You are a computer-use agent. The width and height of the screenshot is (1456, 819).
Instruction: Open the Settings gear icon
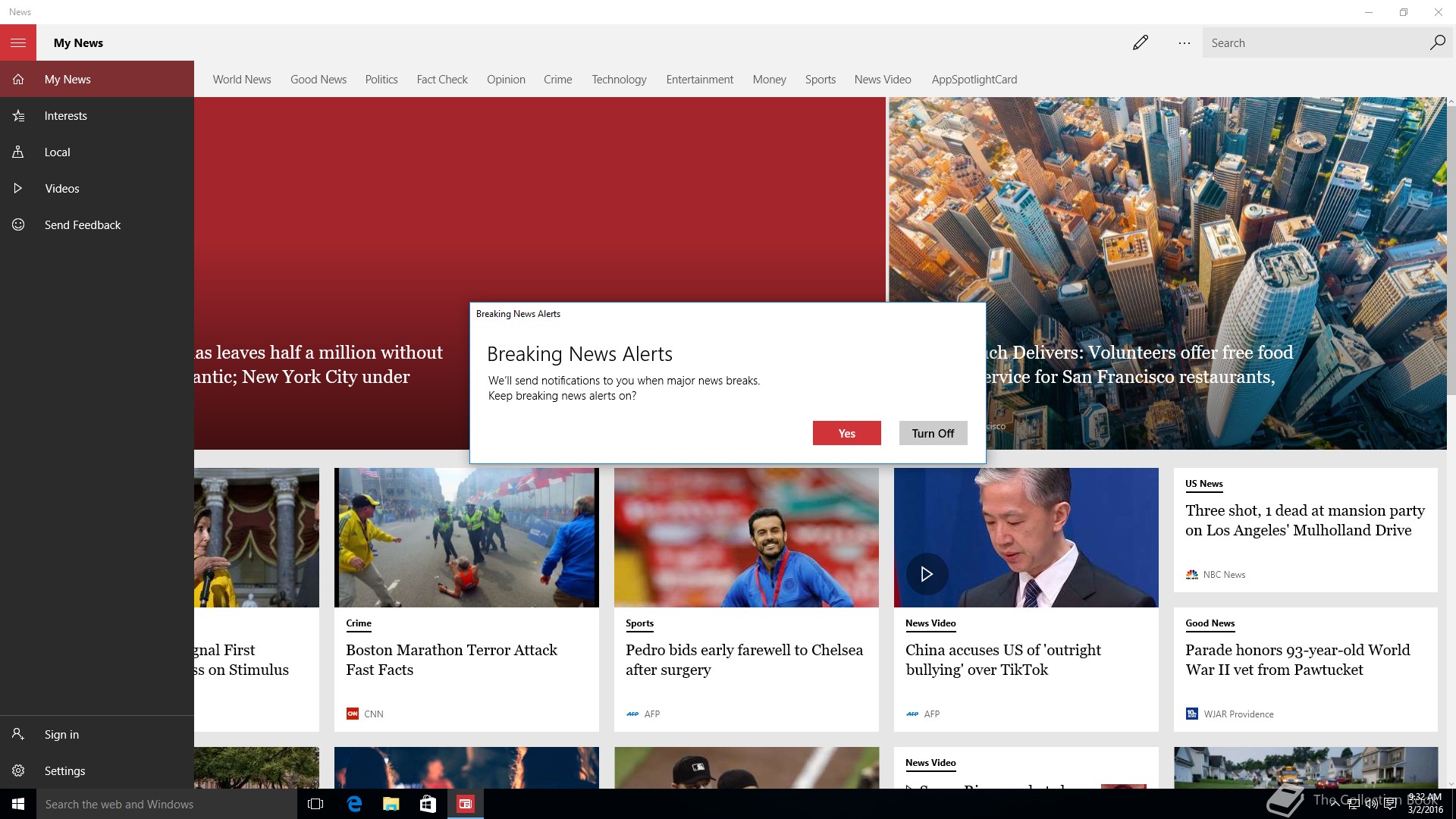coord(18,770)
